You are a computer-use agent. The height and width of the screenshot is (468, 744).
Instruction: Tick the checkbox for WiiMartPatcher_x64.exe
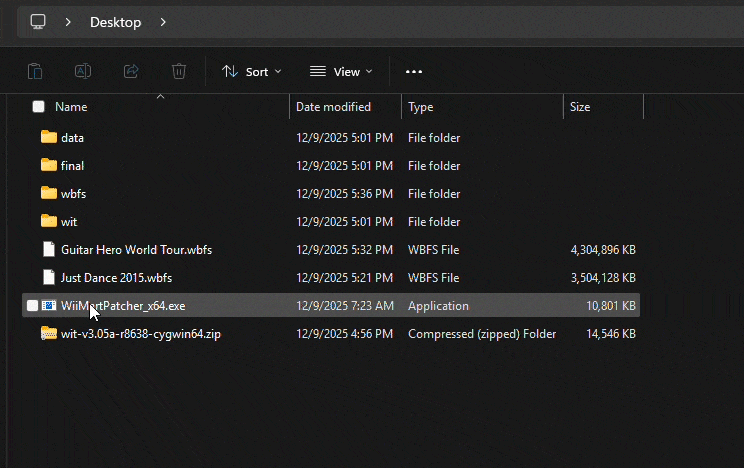click(33, 306)
